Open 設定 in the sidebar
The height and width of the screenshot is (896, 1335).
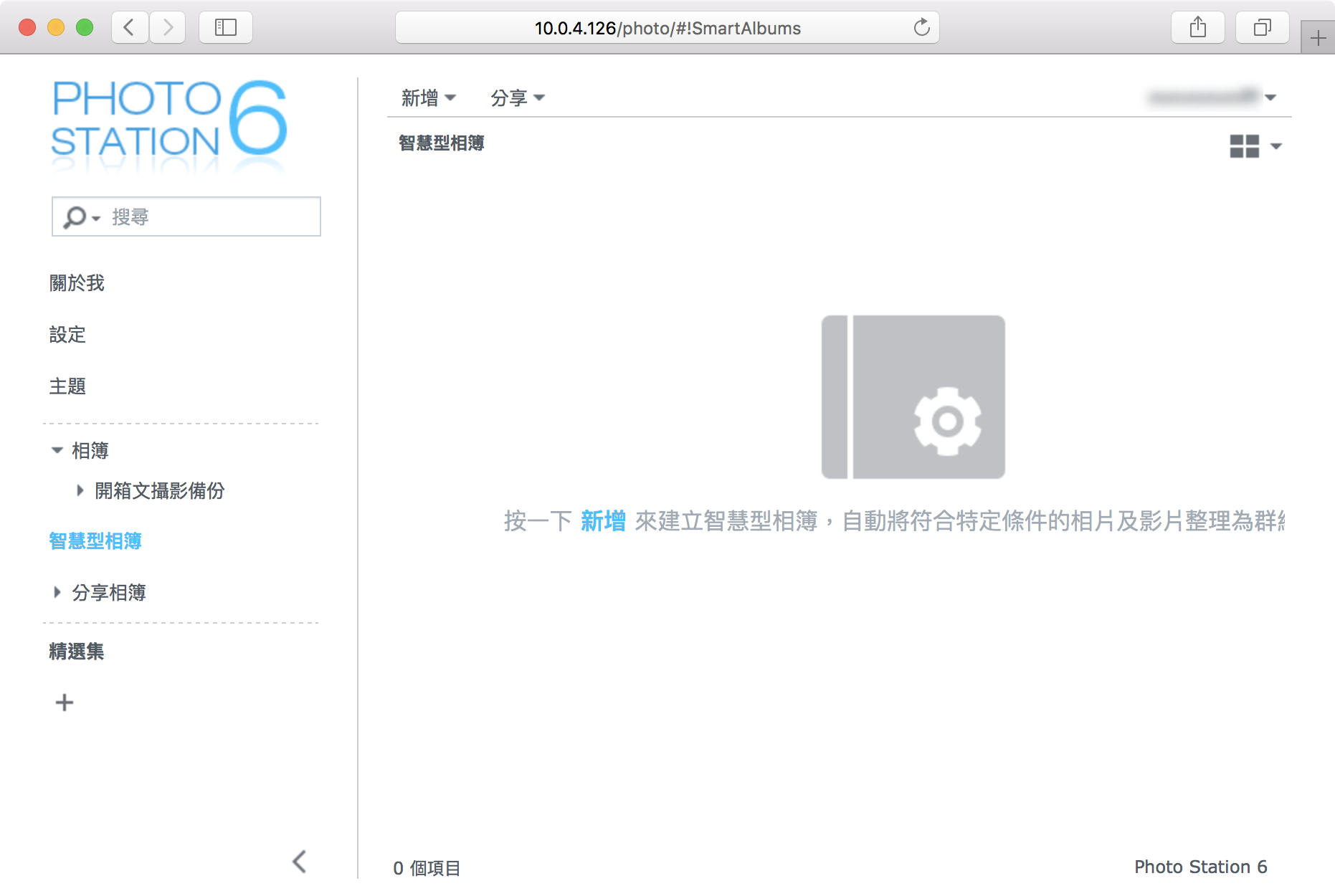point(67,335)
